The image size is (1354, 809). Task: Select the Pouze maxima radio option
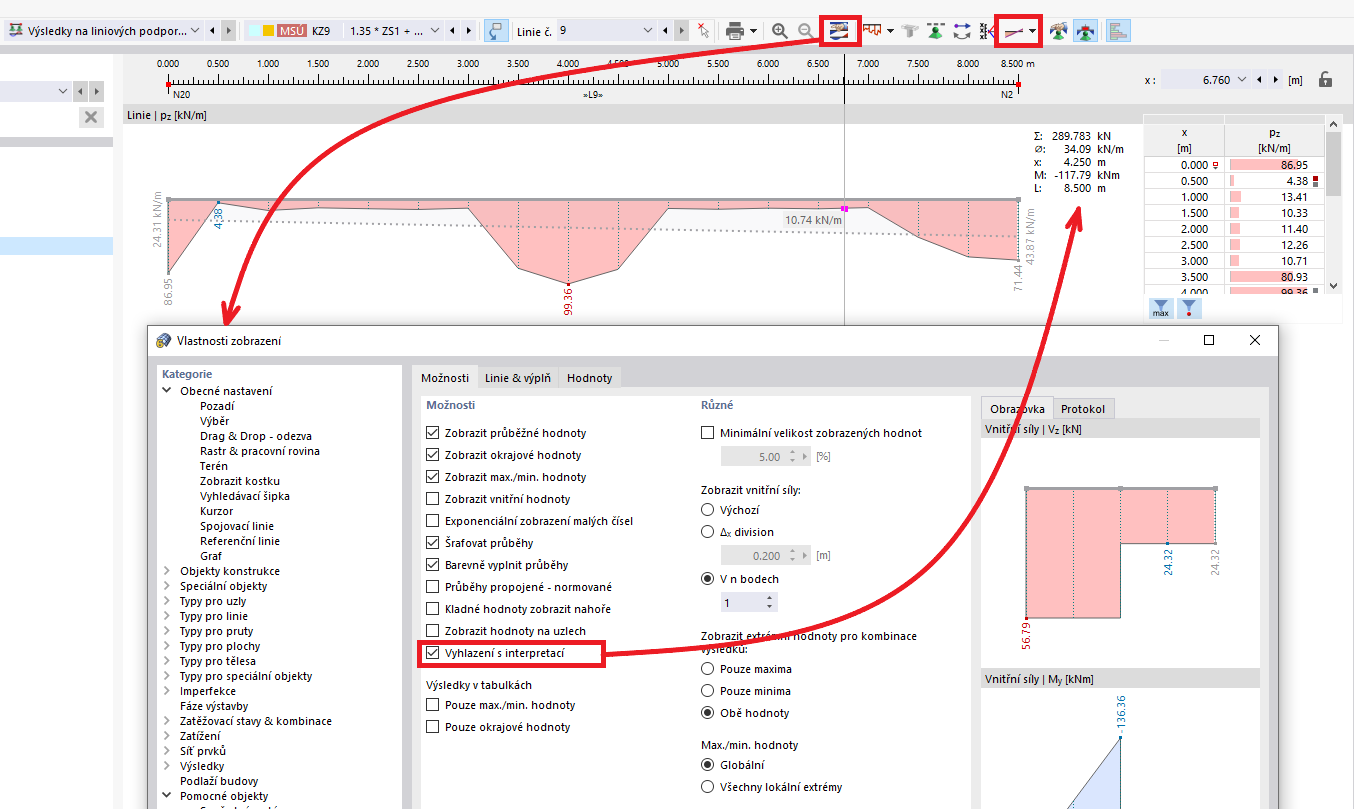click(x=708, y=669)
